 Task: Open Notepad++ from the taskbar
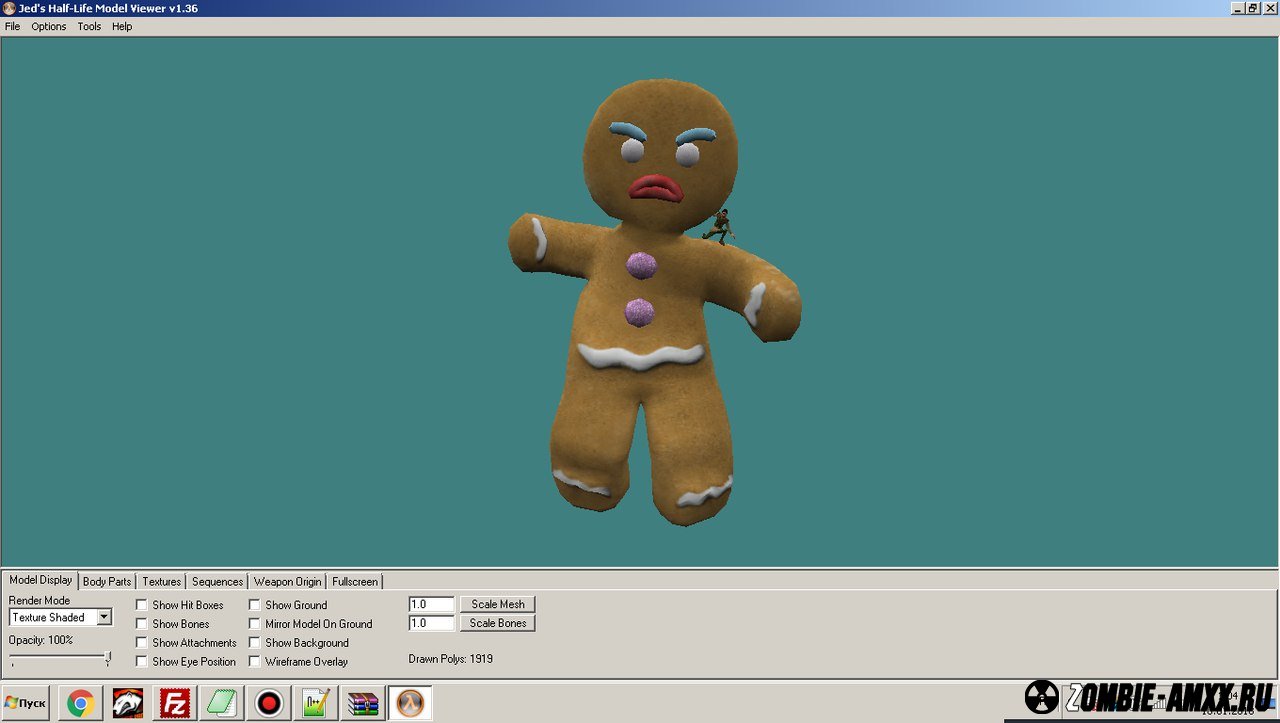click(316, 703)
